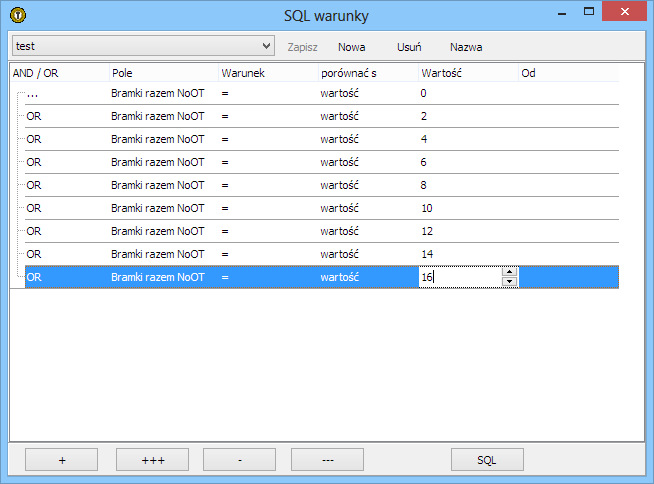This screenshot has width=654, height=484.
Task: Click 'wartość' compare cell in value 12 row
Action: coord(340,231)
